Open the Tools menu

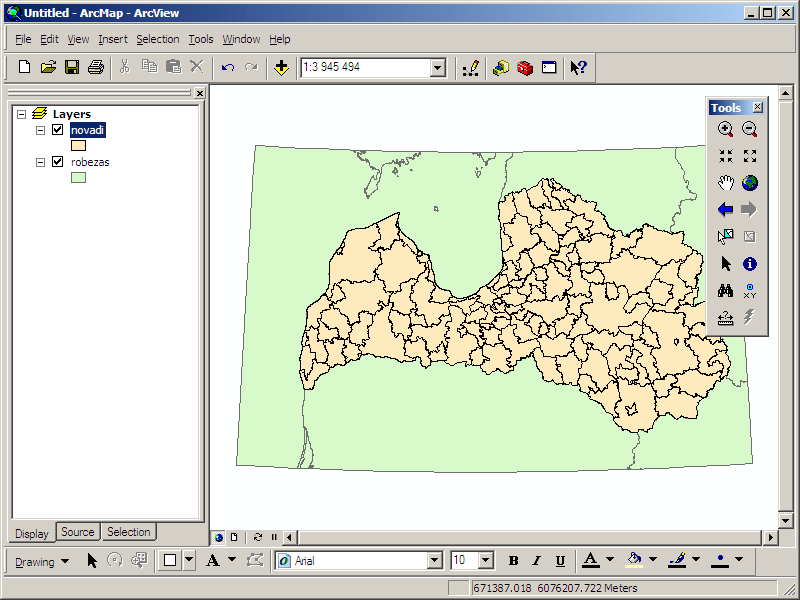pos(201,39)
